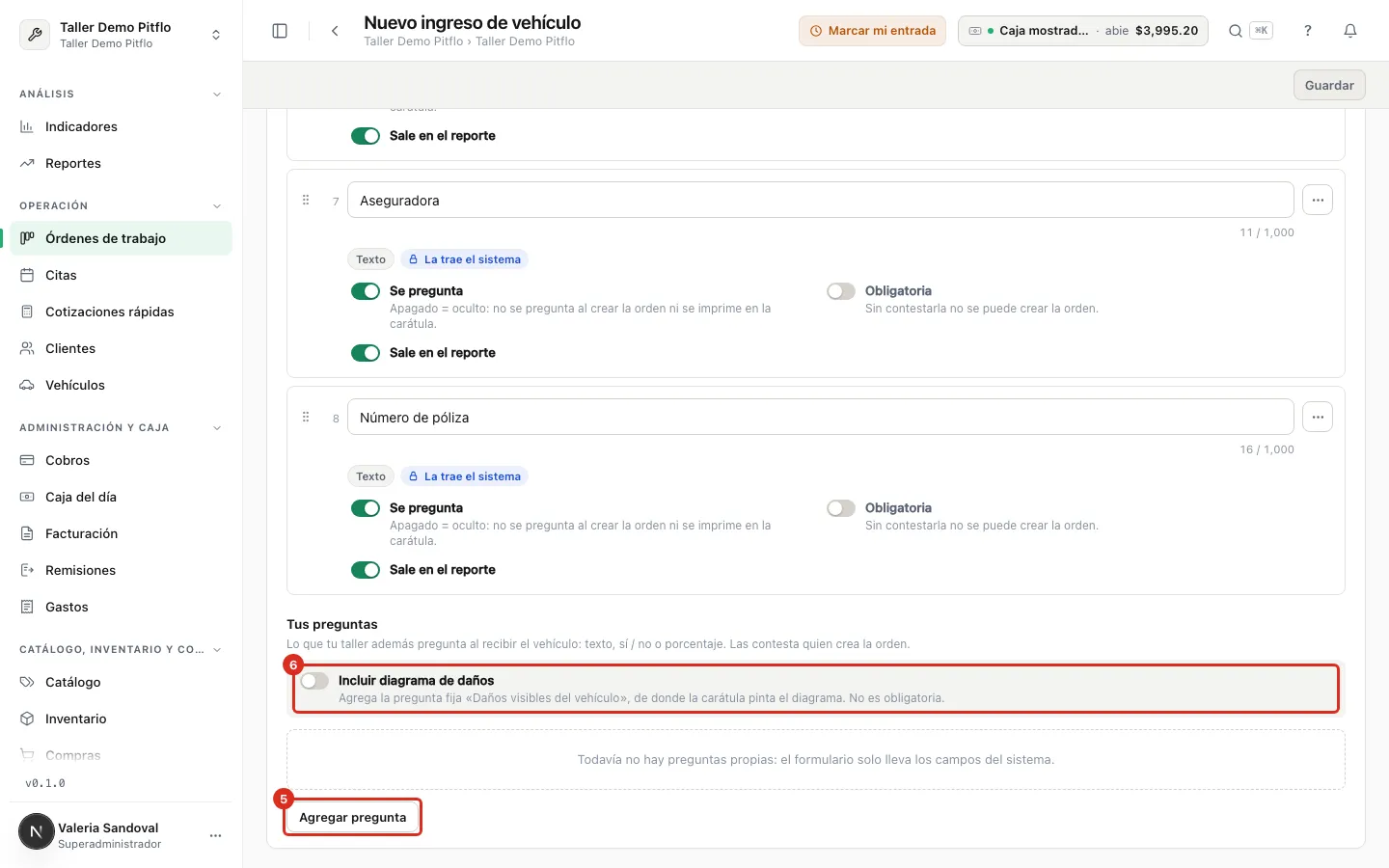Click the Cotizaciones rápidas clipboard icon
Screen dimensions: 1389x868
tap(27, 312)
